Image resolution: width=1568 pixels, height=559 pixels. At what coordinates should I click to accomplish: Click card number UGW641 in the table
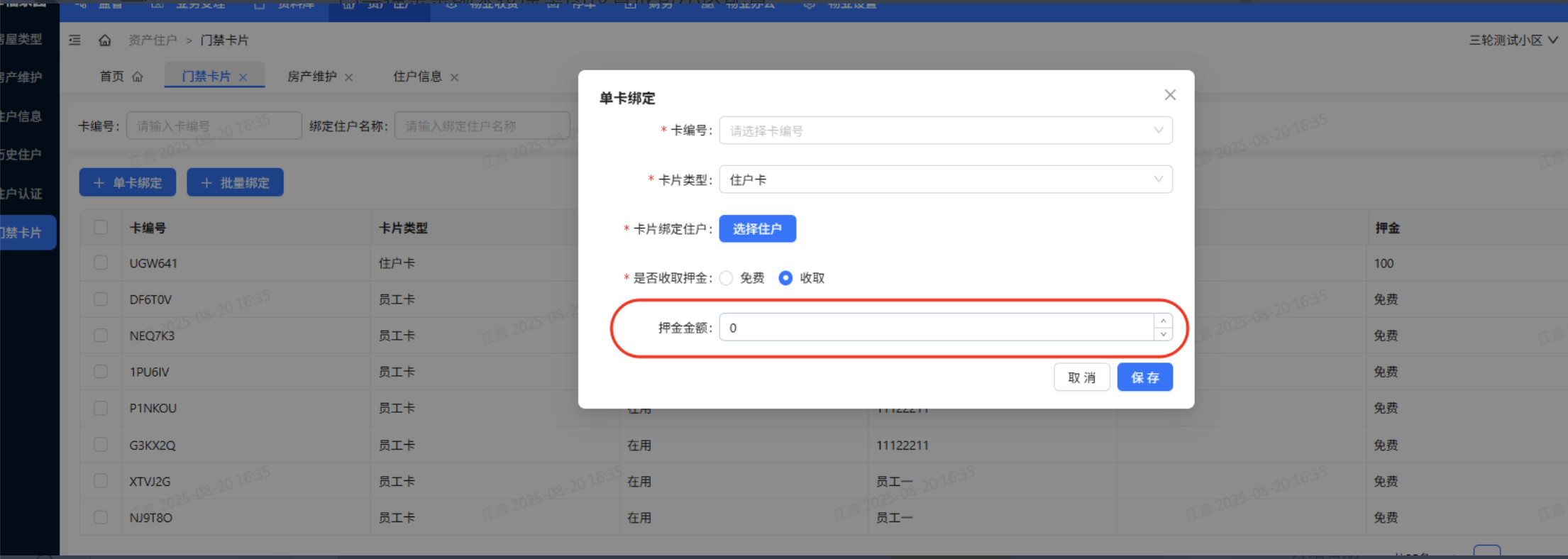click(153, 263)
